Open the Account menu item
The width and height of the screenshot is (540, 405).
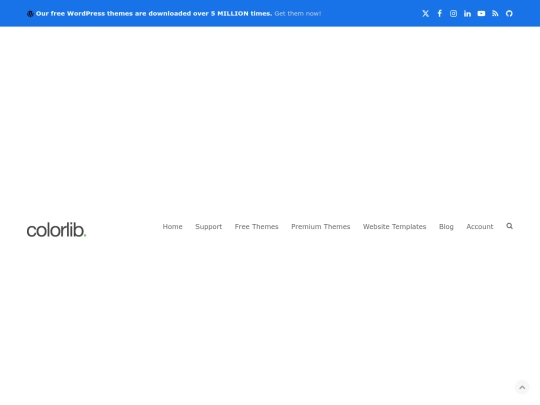[480, 227]
